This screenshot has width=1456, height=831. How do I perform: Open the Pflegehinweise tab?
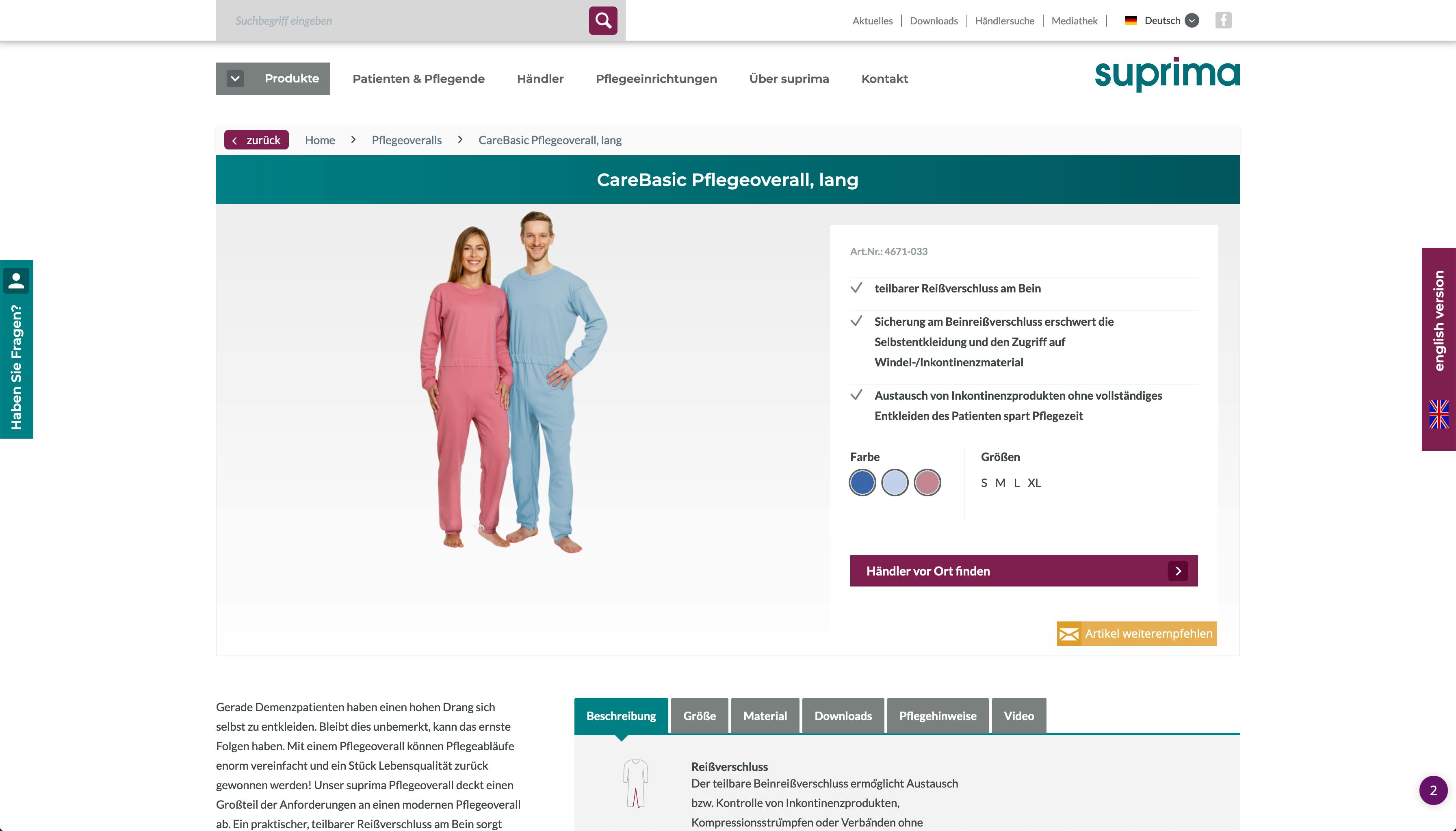(938, 716)
